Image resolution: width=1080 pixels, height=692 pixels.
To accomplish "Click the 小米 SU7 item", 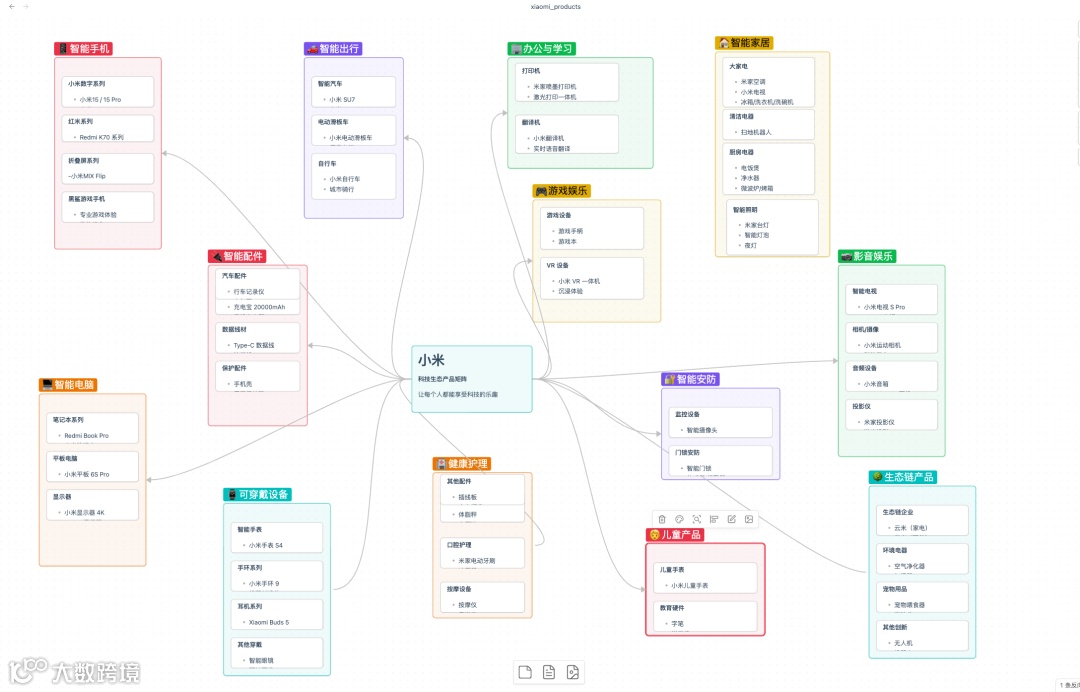I will (x=342, y=100).
